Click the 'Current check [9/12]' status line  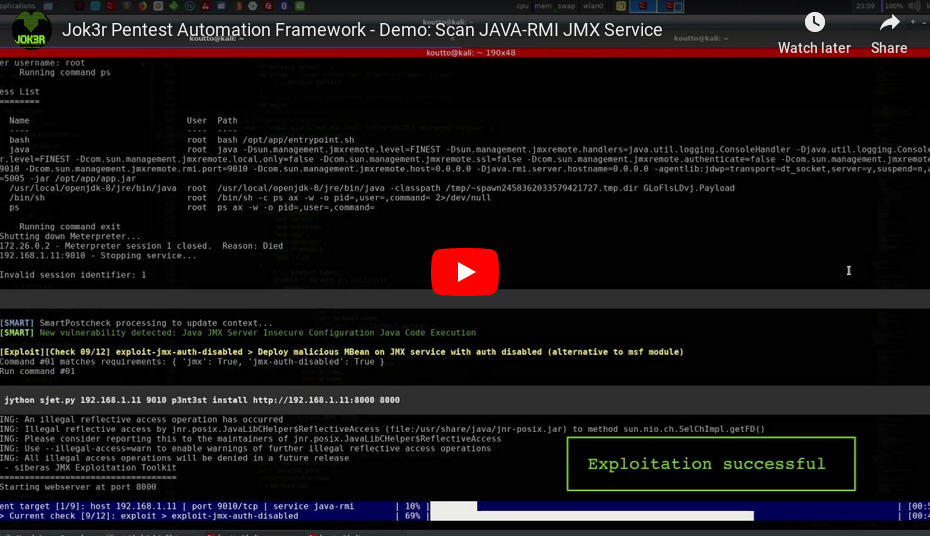(149, 516)
